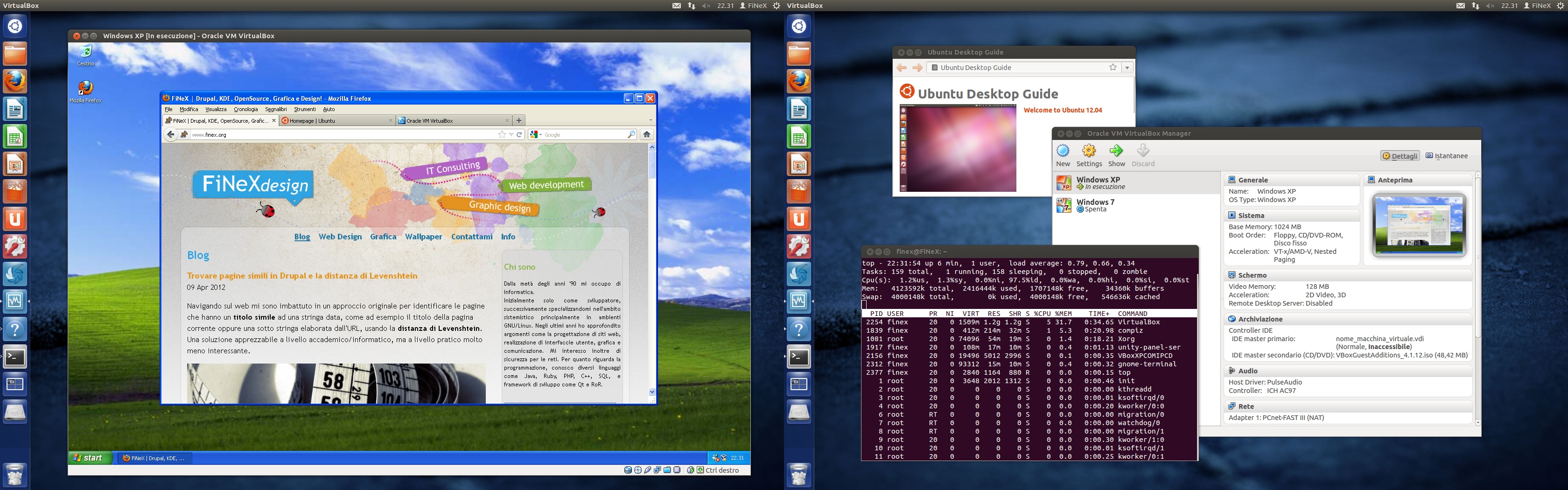Viewport: 1568px width, 490px height.
Task: Open the list-all-tabs dropdown in Firefox
Action: [x=651, y=120]
